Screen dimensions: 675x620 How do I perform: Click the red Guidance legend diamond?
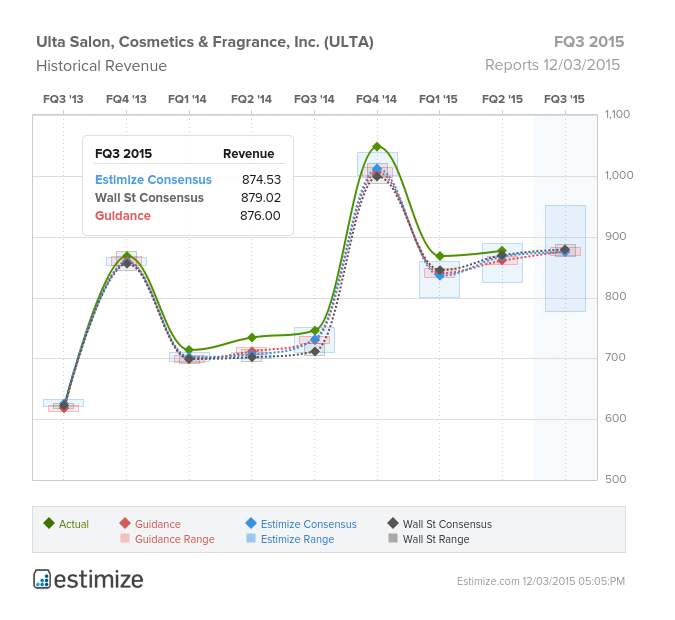tap(125, 523)
